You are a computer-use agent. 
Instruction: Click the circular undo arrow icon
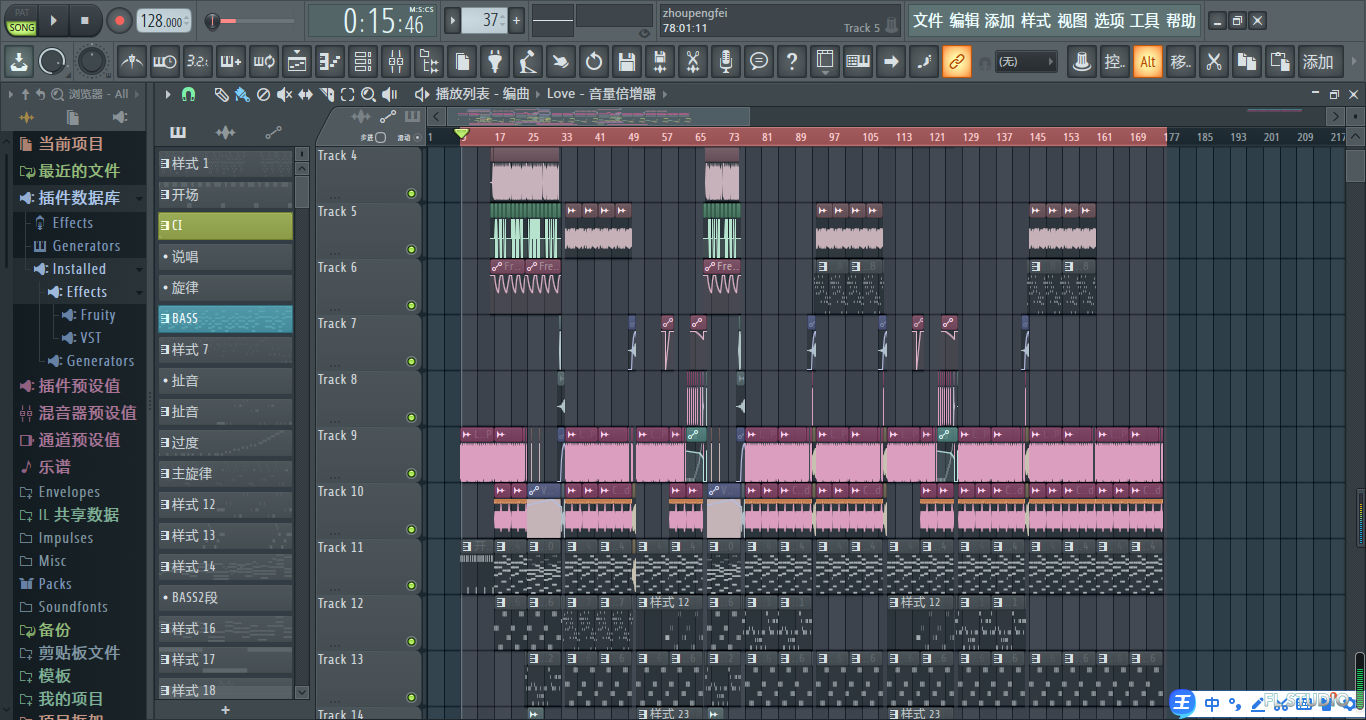click(x=594, y=62)
